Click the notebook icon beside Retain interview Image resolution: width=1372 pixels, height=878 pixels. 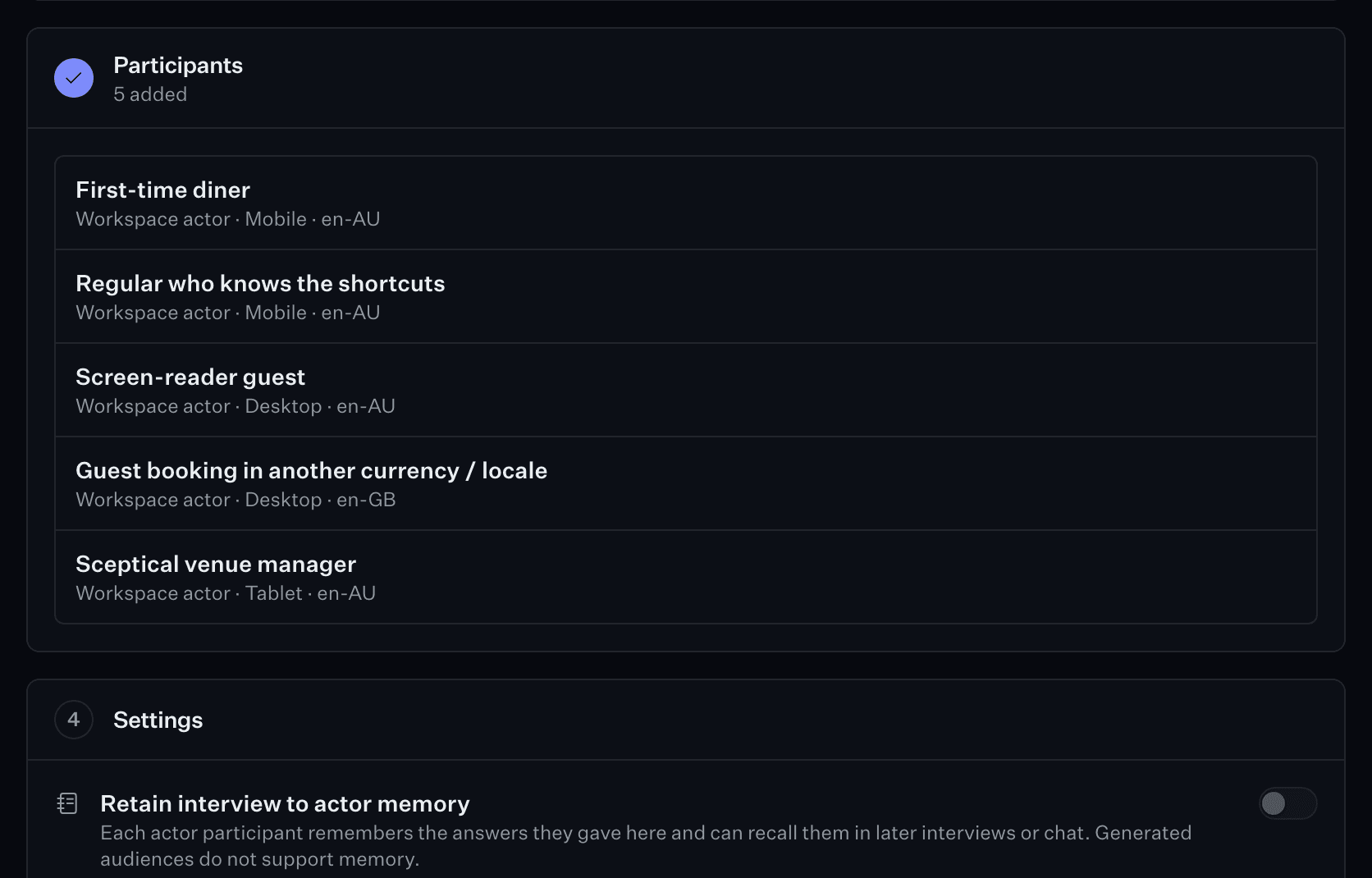[x=67, y=803]
